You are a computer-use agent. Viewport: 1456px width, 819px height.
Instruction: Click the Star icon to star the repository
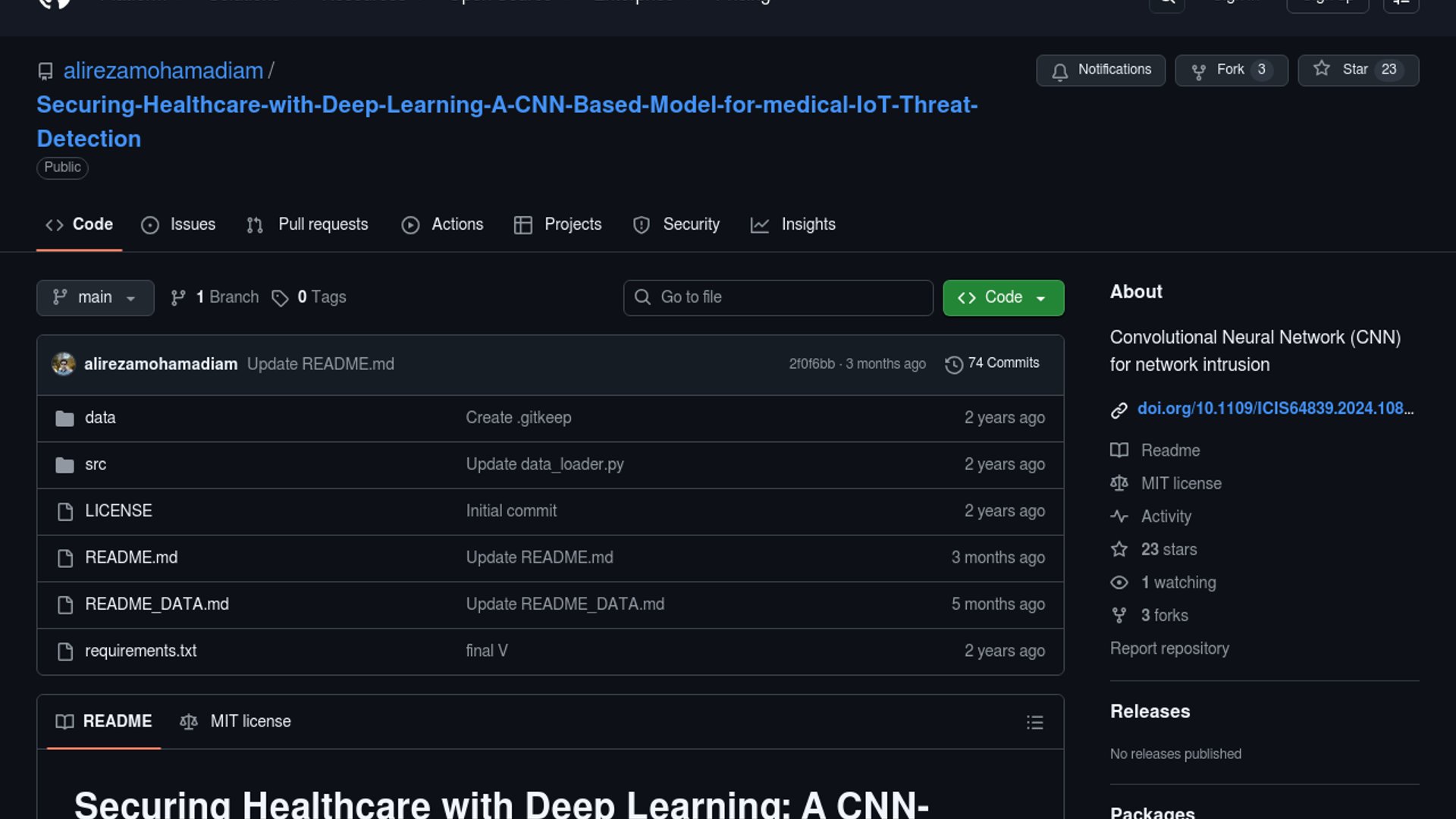point(1322,69)
